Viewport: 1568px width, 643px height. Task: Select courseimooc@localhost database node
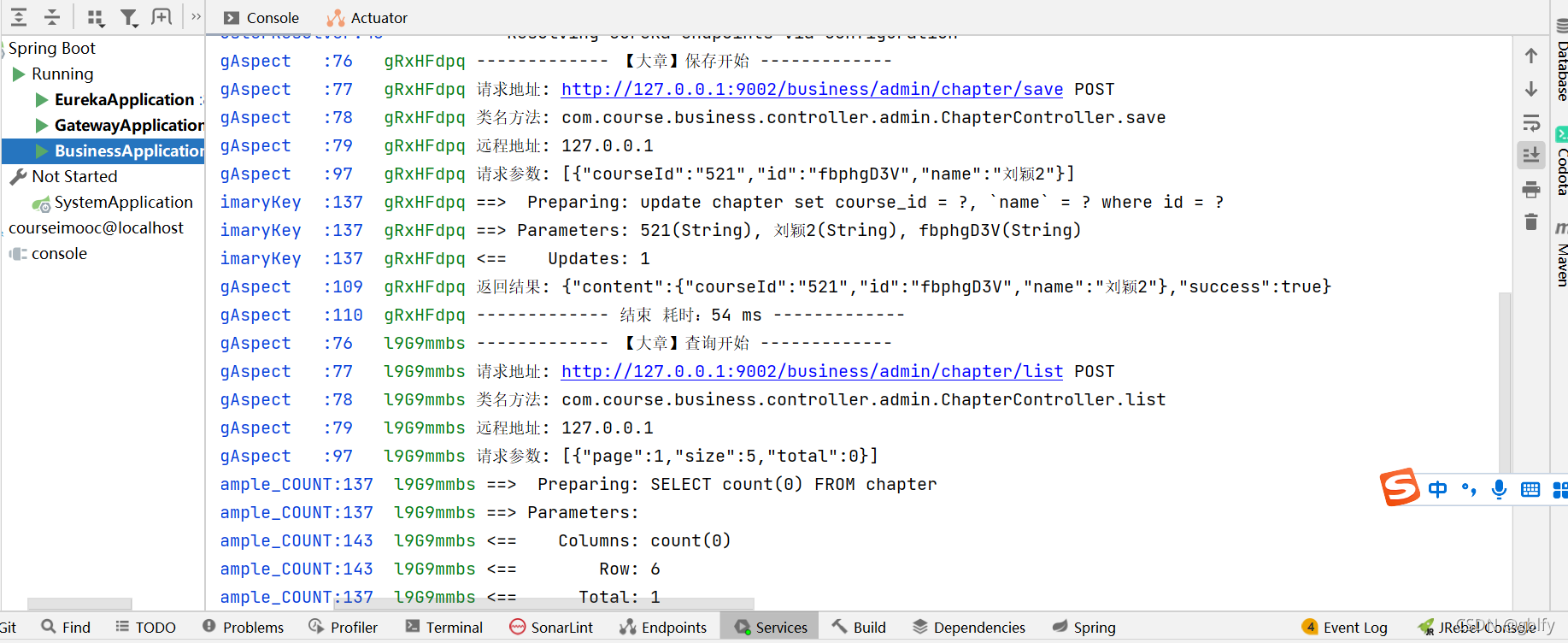tap(96, 227)
